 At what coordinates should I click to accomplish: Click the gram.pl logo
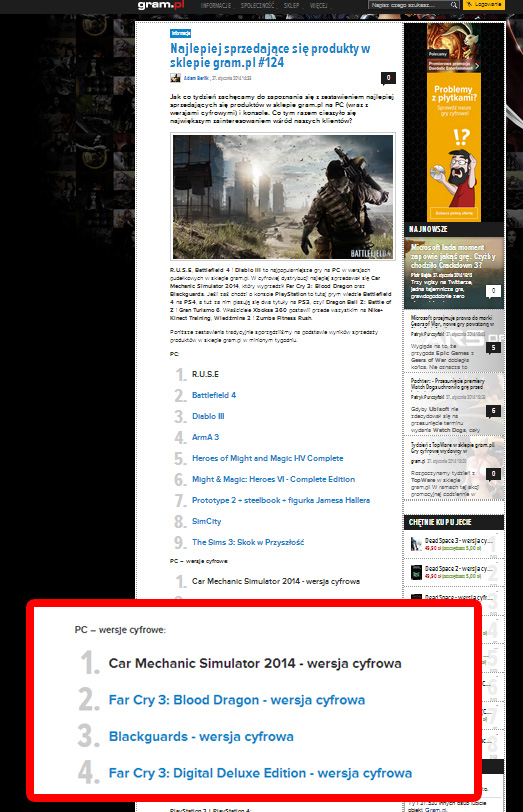pyautogui.click(x=161, y=5)
